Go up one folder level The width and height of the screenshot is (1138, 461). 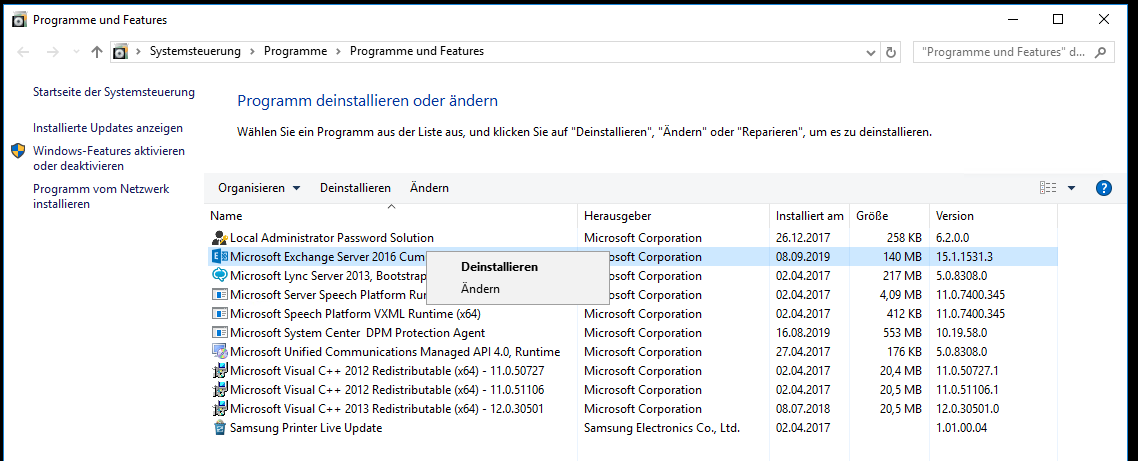(x=97, y=52)
